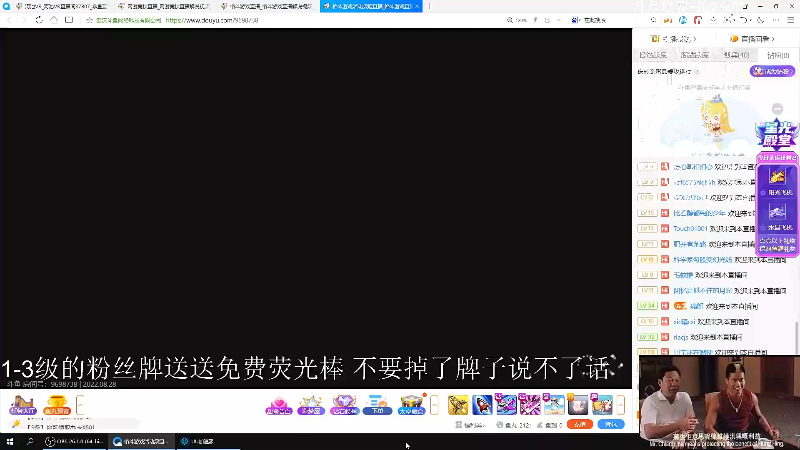This screenshot has height=450, width=800.
Task: Select the golden airplane gift
Action: click(458, 405)
